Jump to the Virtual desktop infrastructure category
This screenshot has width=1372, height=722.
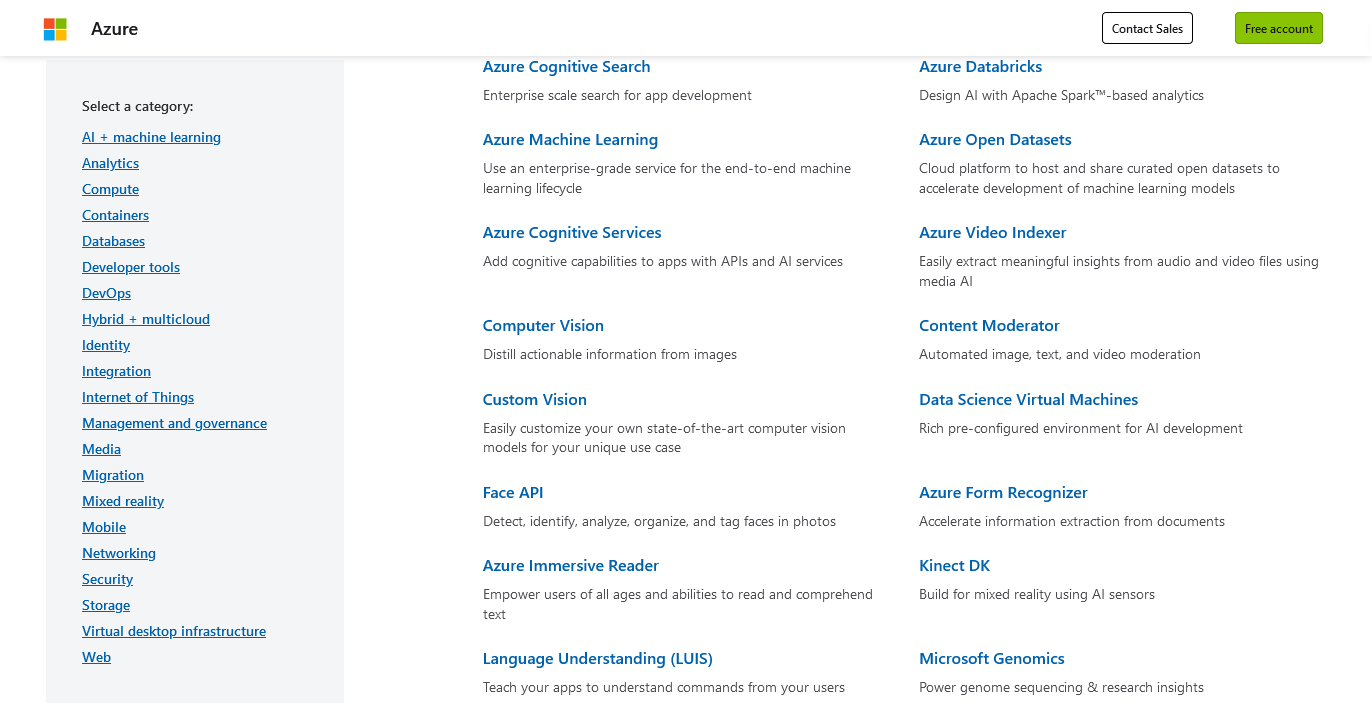tap(174, 631)
